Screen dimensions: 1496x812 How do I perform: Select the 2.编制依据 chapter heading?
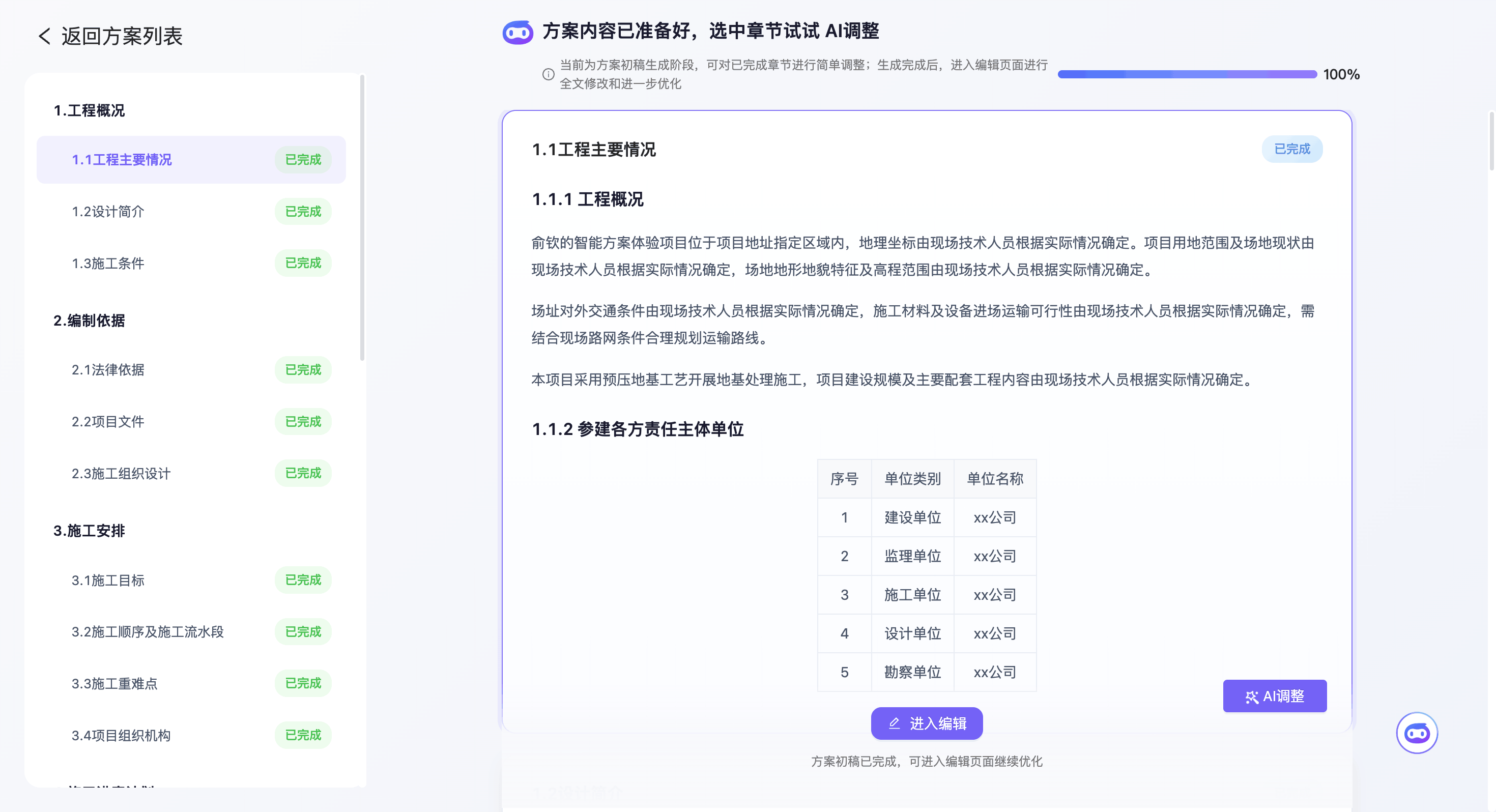coord(89,321)
